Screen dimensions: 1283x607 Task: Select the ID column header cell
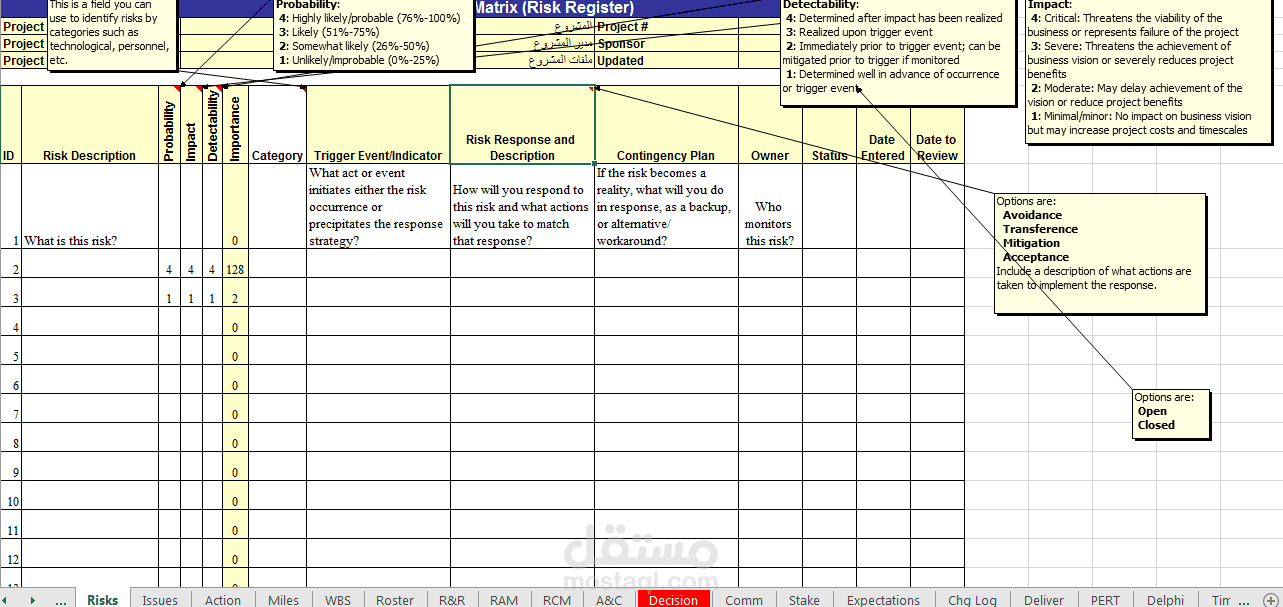tap(10, 125)
